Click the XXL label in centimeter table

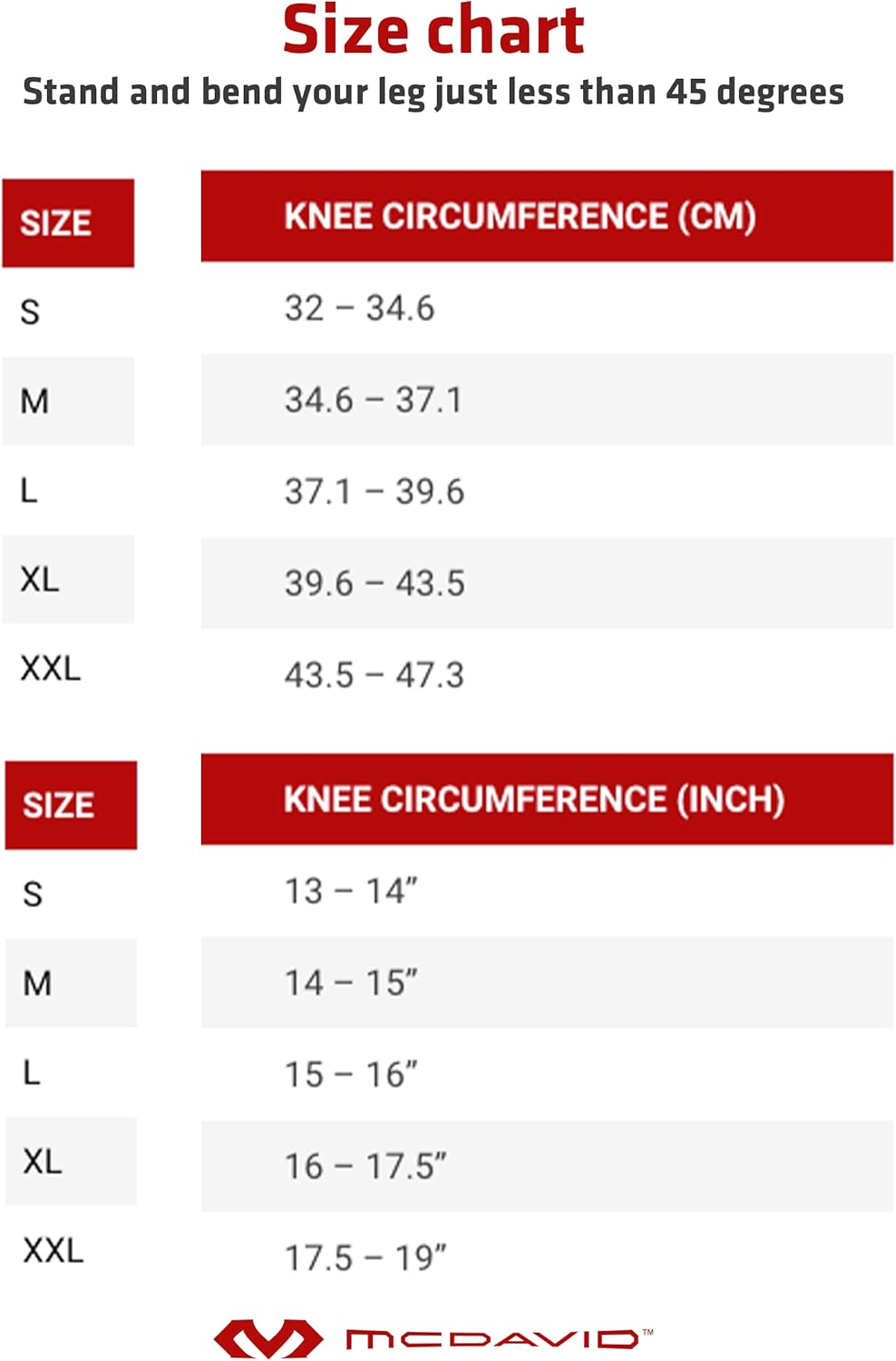pos(51,669)
